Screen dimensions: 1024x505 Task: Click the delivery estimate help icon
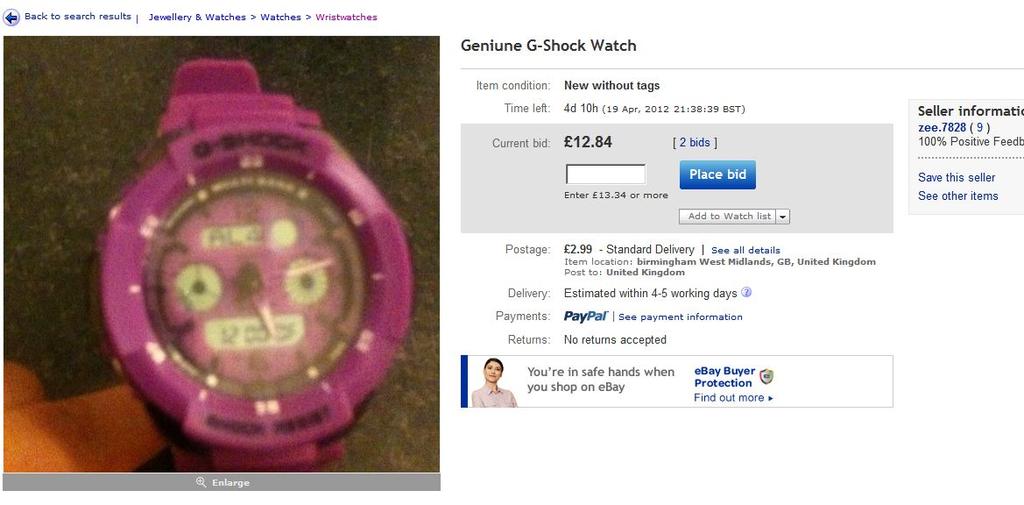pyautogui.click(x=747, y=293)
